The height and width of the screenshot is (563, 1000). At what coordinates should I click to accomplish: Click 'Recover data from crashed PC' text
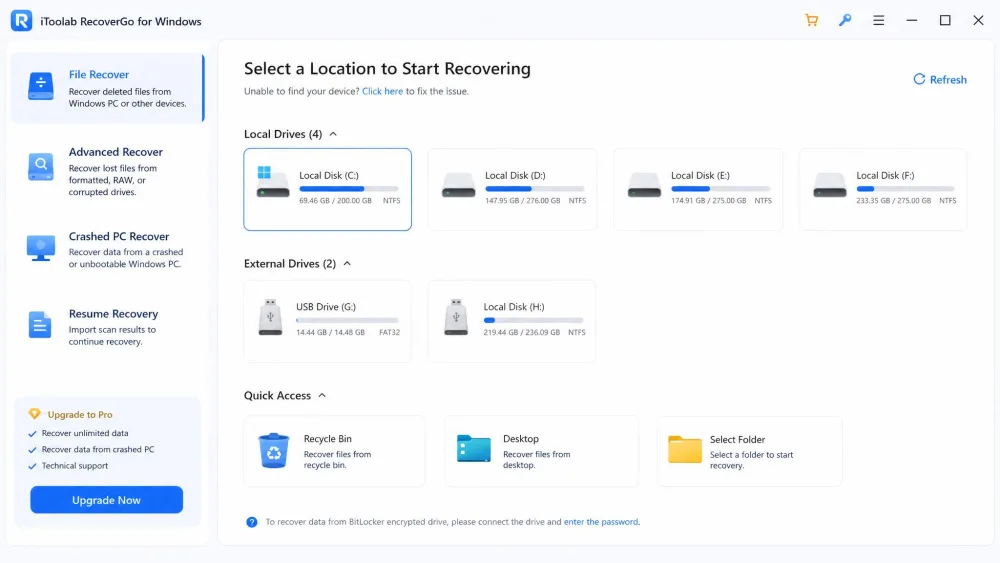pos(98,450)
